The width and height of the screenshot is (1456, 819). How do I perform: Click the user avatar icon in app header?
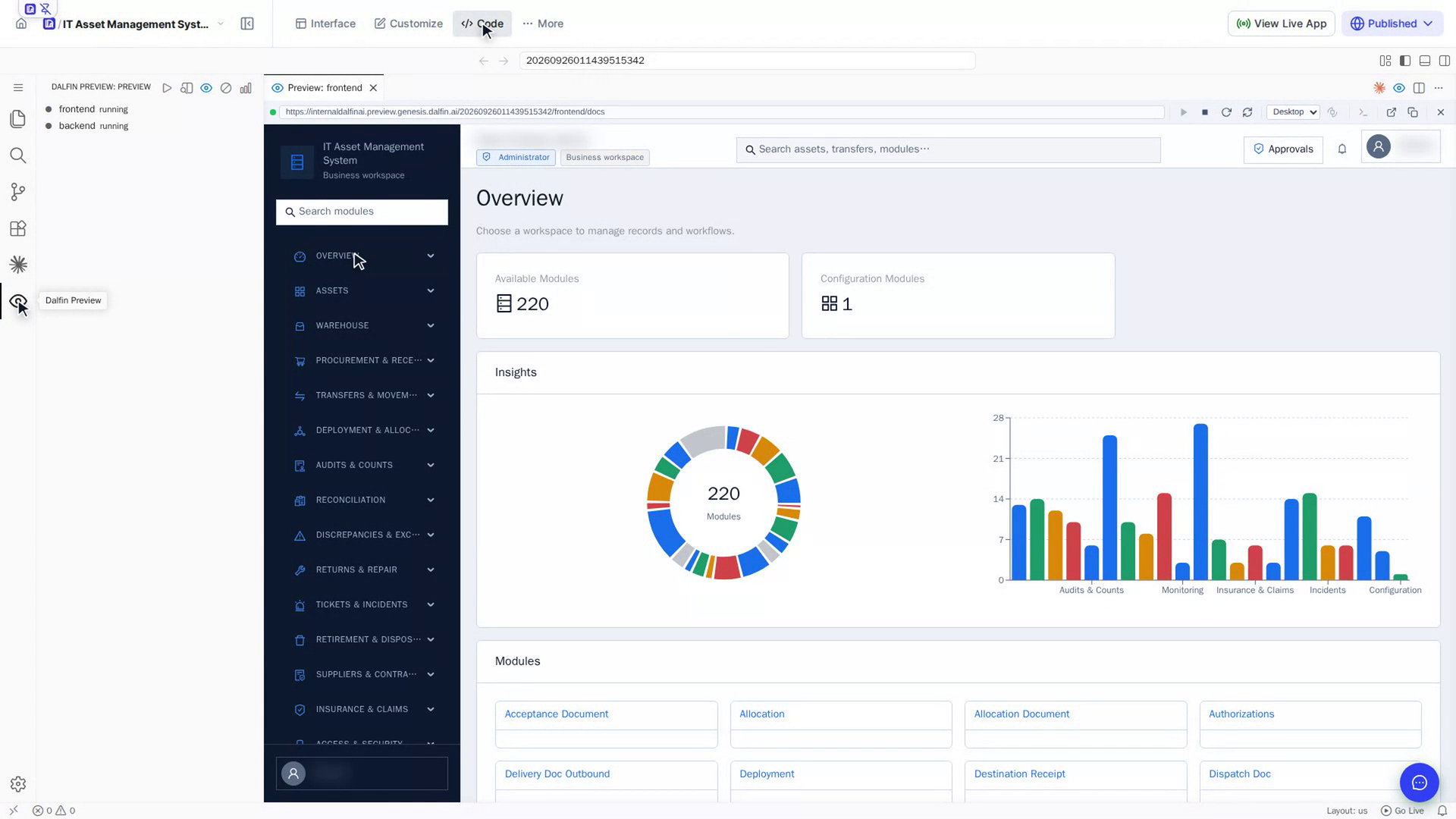click(1379, 146)
